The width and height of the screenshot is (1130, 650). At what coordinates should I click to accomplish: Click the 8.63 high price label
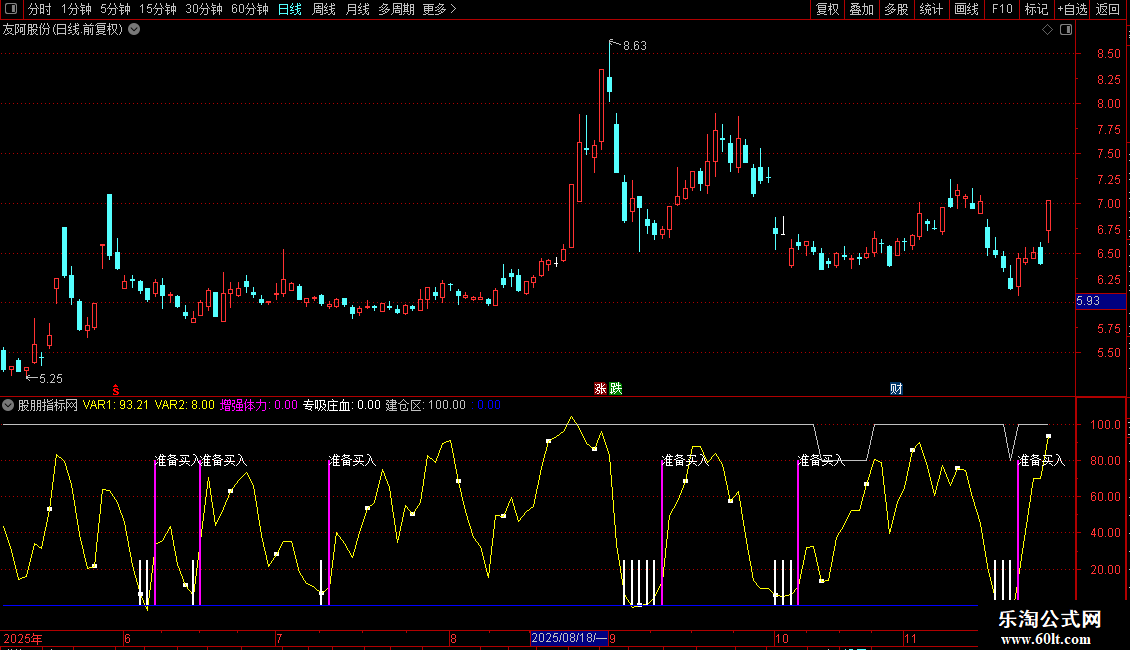(x=634, y=45)
